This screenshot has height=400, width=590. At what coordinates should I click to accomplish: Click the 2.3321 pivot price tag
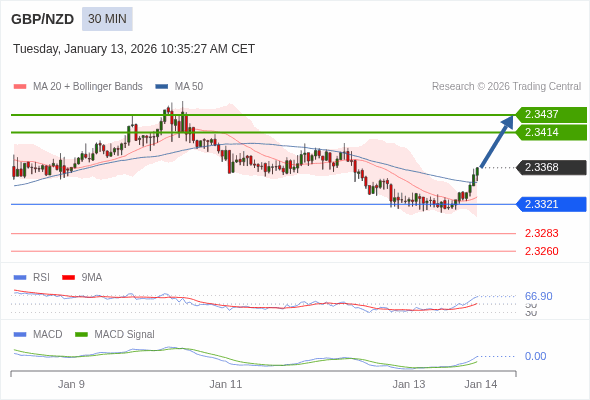(x=552, y=204)
